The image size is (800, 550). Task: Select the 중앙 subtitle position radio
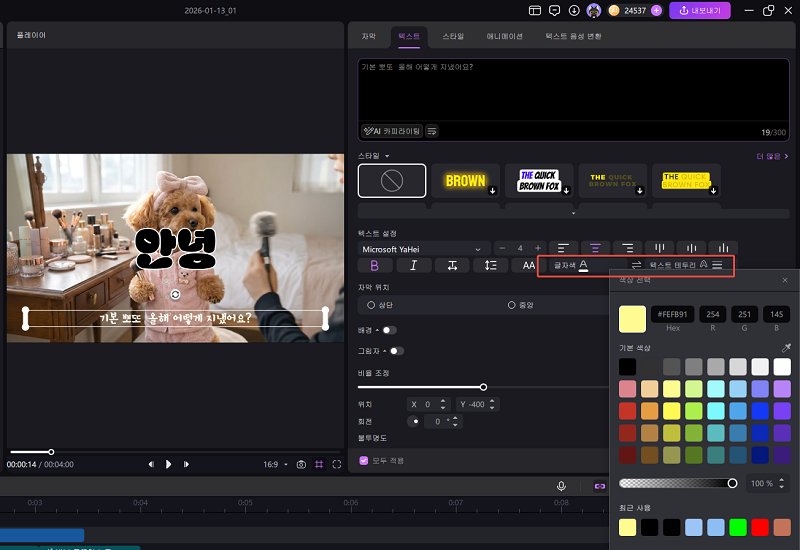(x=511, y=305)
